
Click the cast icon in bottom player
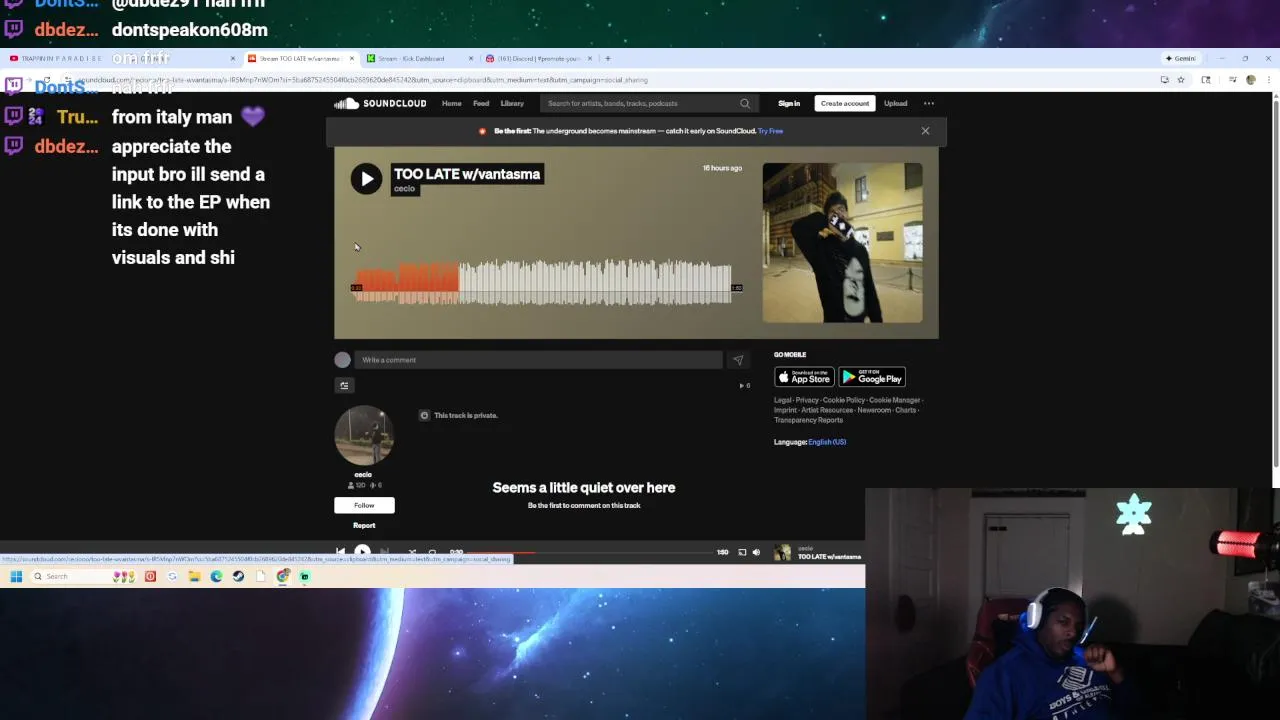[742, 552]
